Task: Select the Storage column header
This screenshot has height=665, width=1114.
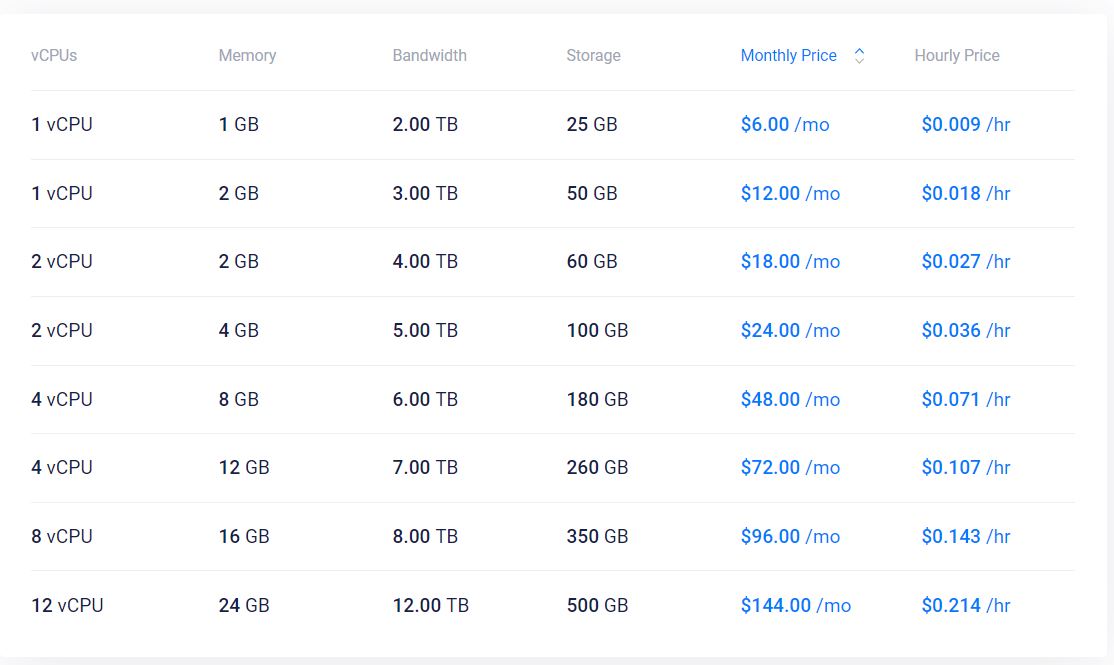Action: coord(593,55)
